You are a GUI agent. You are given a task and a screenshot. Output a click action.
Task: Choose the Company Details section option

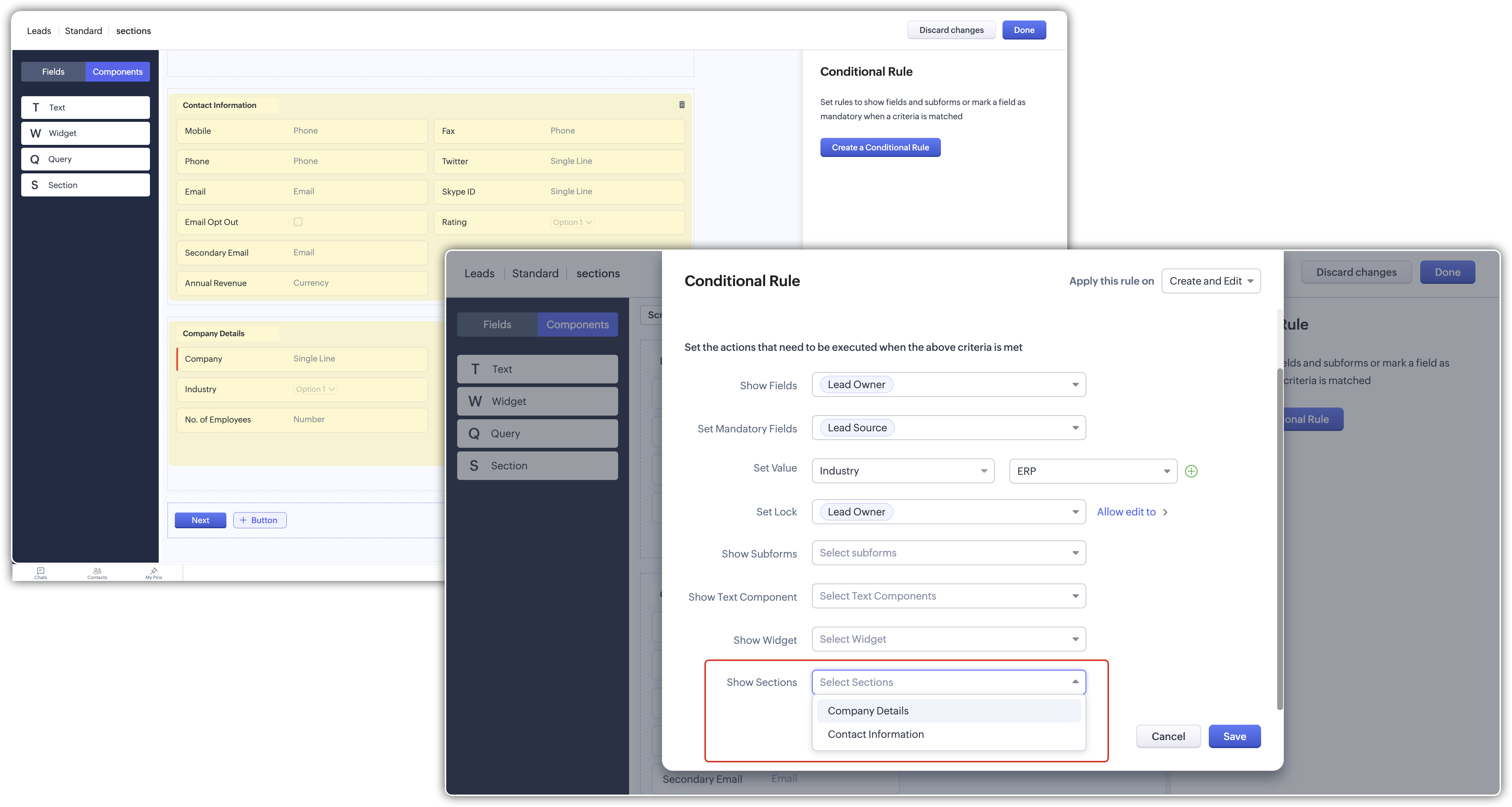point(868,711)
